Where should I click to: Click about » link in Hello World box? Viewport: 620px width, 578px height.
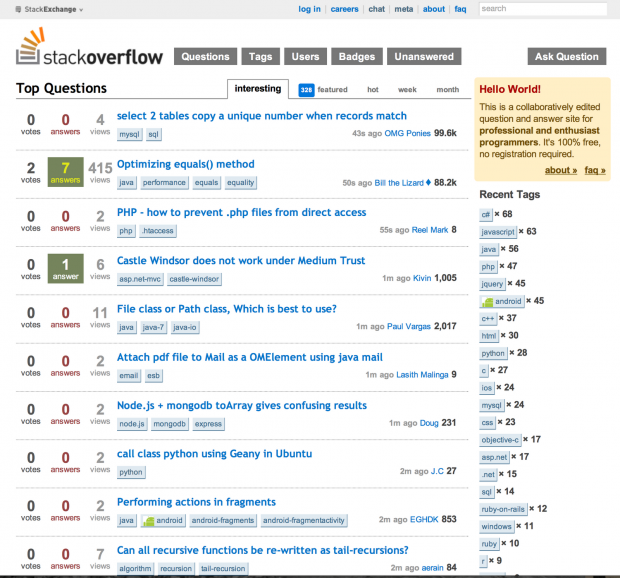coord(561,170)
